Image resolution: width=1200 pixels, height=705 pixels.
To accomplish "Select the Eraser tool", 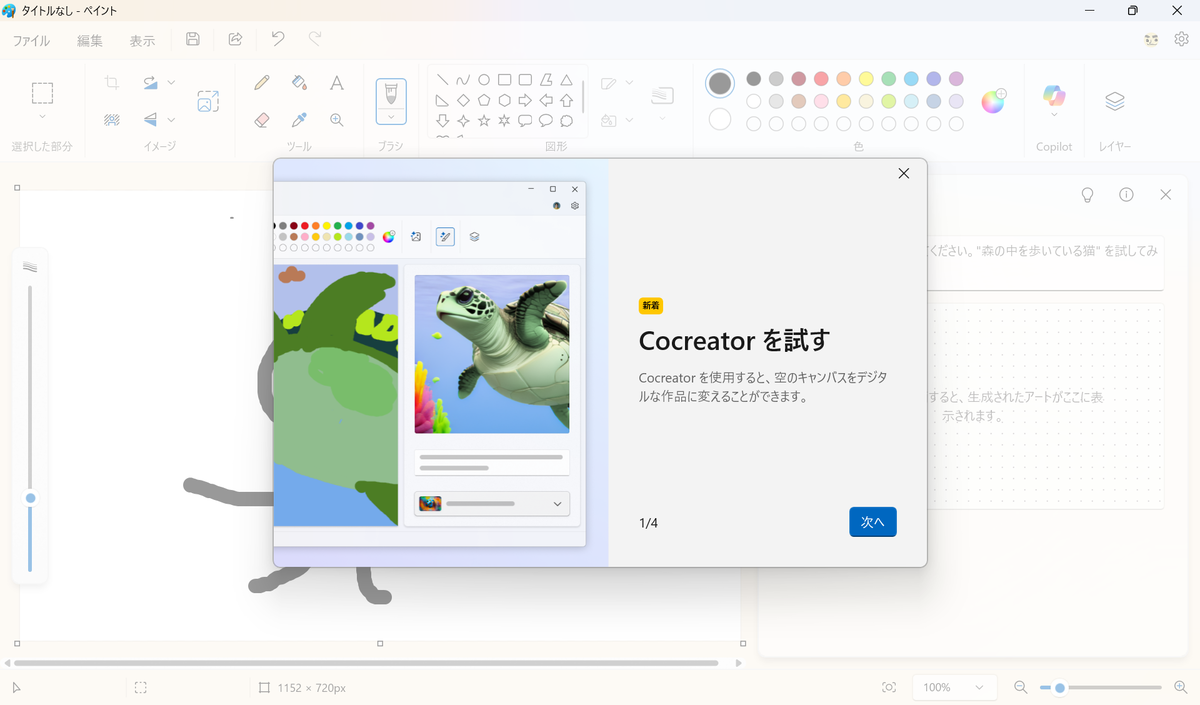I will 262,119.
